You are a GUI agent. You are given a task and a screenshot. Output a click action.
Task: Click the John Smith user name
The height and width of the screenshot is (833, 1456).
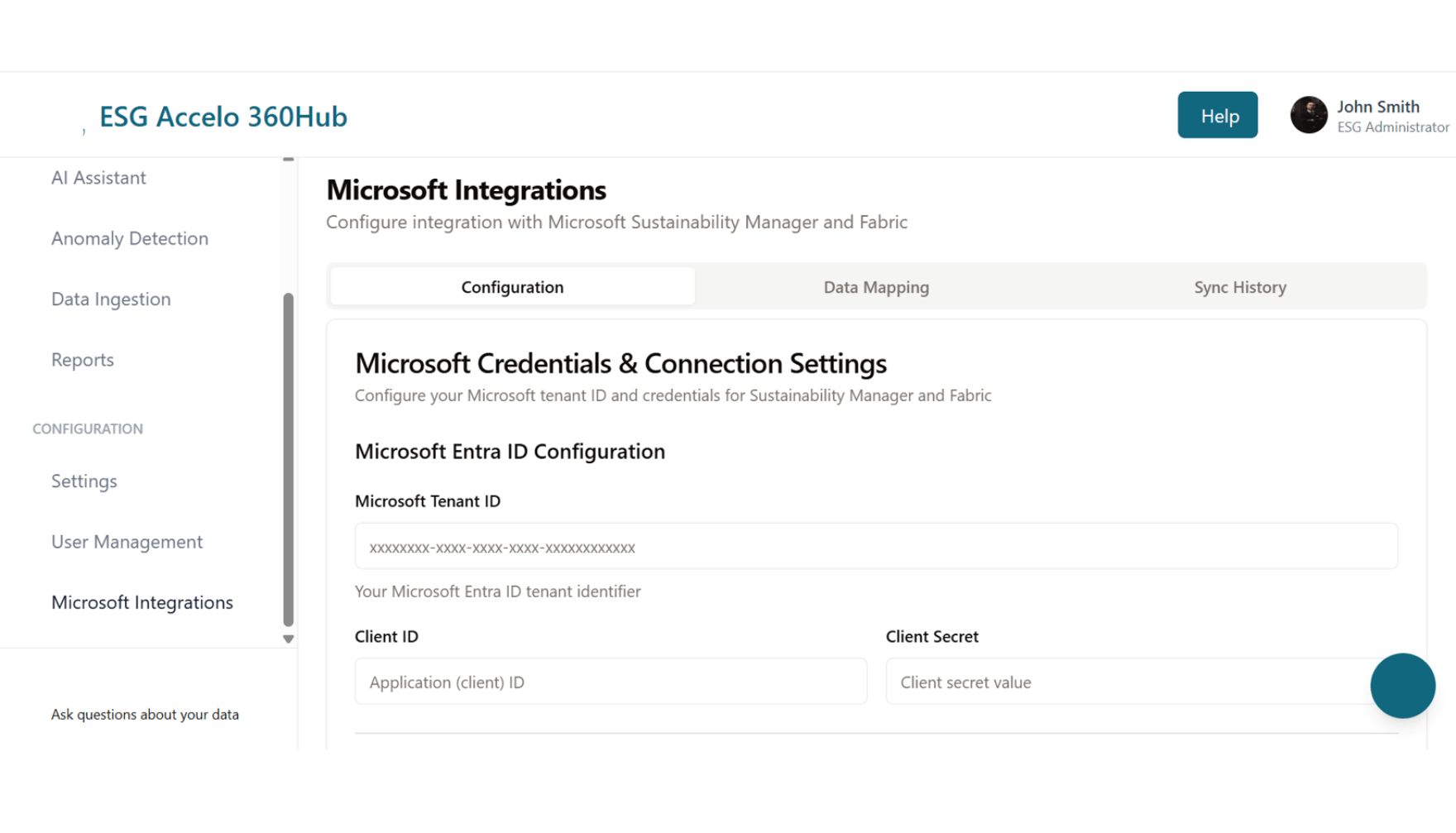pos(1377,107)
